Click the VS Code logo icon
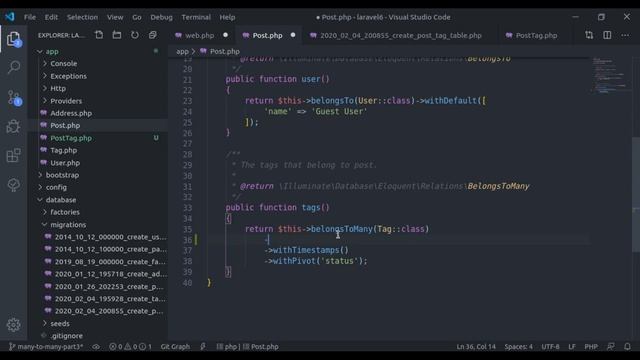Image resolution: width=640 pixels, height=360 pixels. point(10,17)
